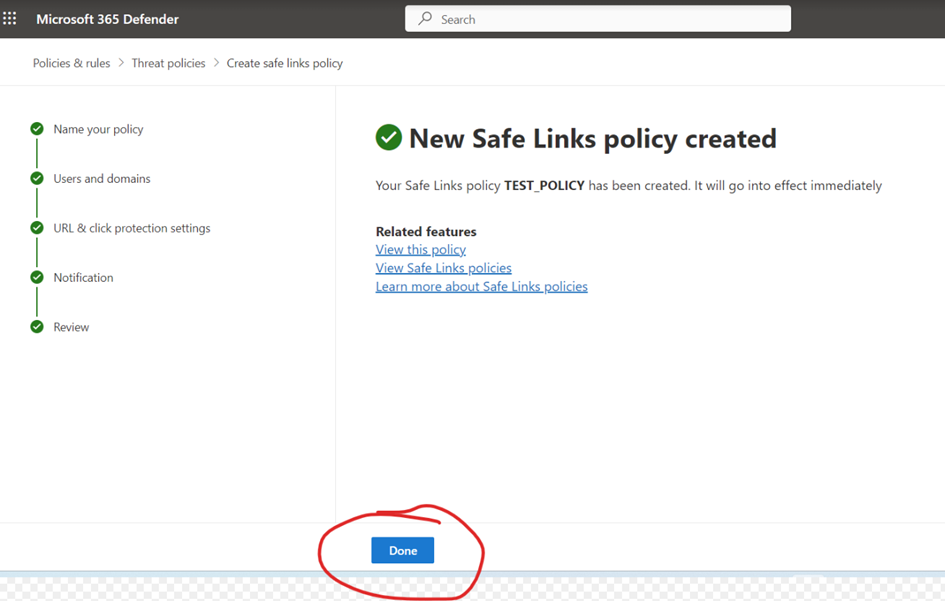Click breadcrumb chevron after Threat policies
This screenshot has height=601, width=945.
[x=216, y=63]
